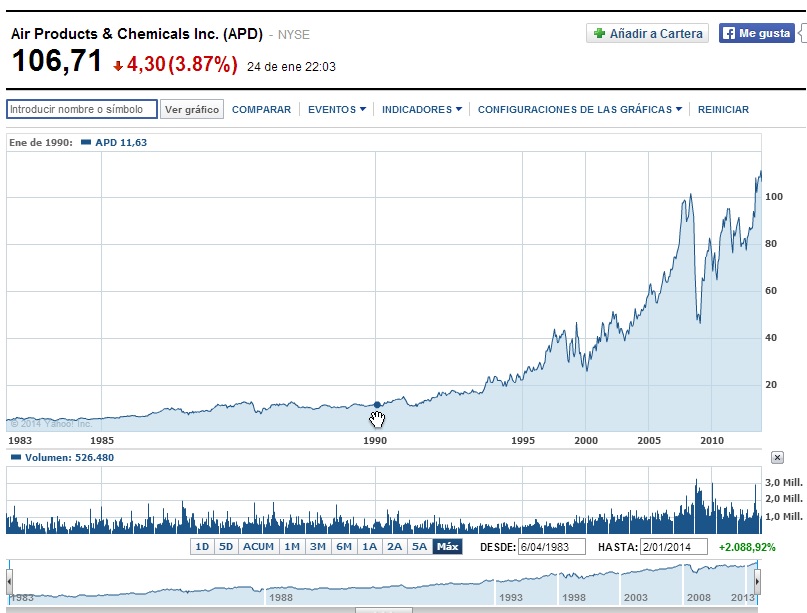Click the +2.088,92% performance value
807x613 pixels.
[747, 547]
